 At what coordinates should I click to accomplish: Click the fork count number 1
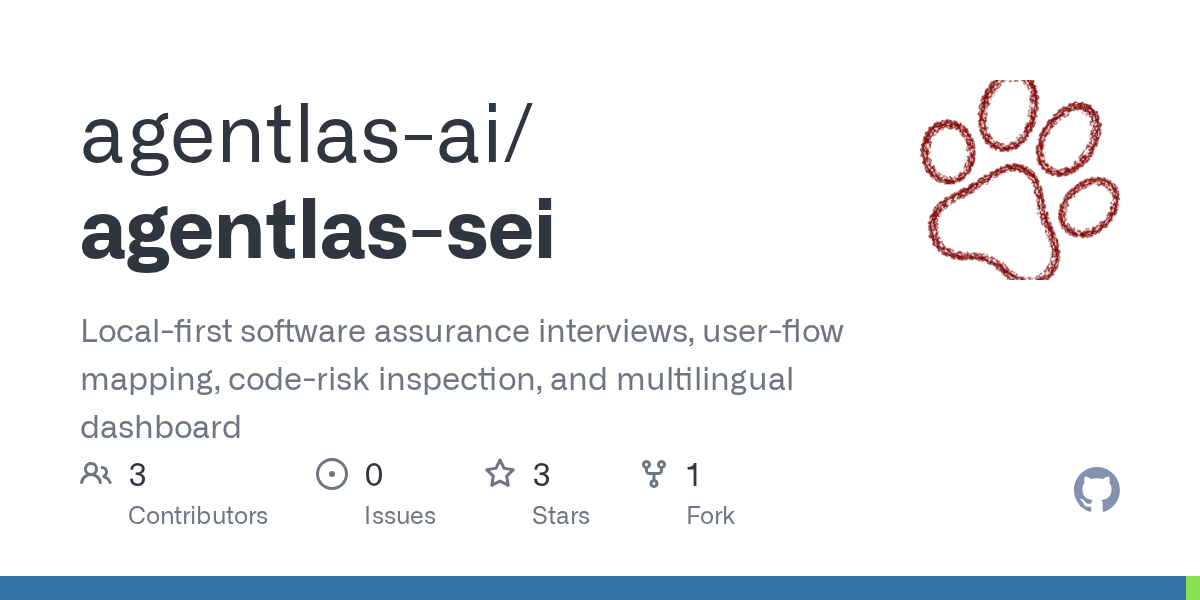point(693,475)
